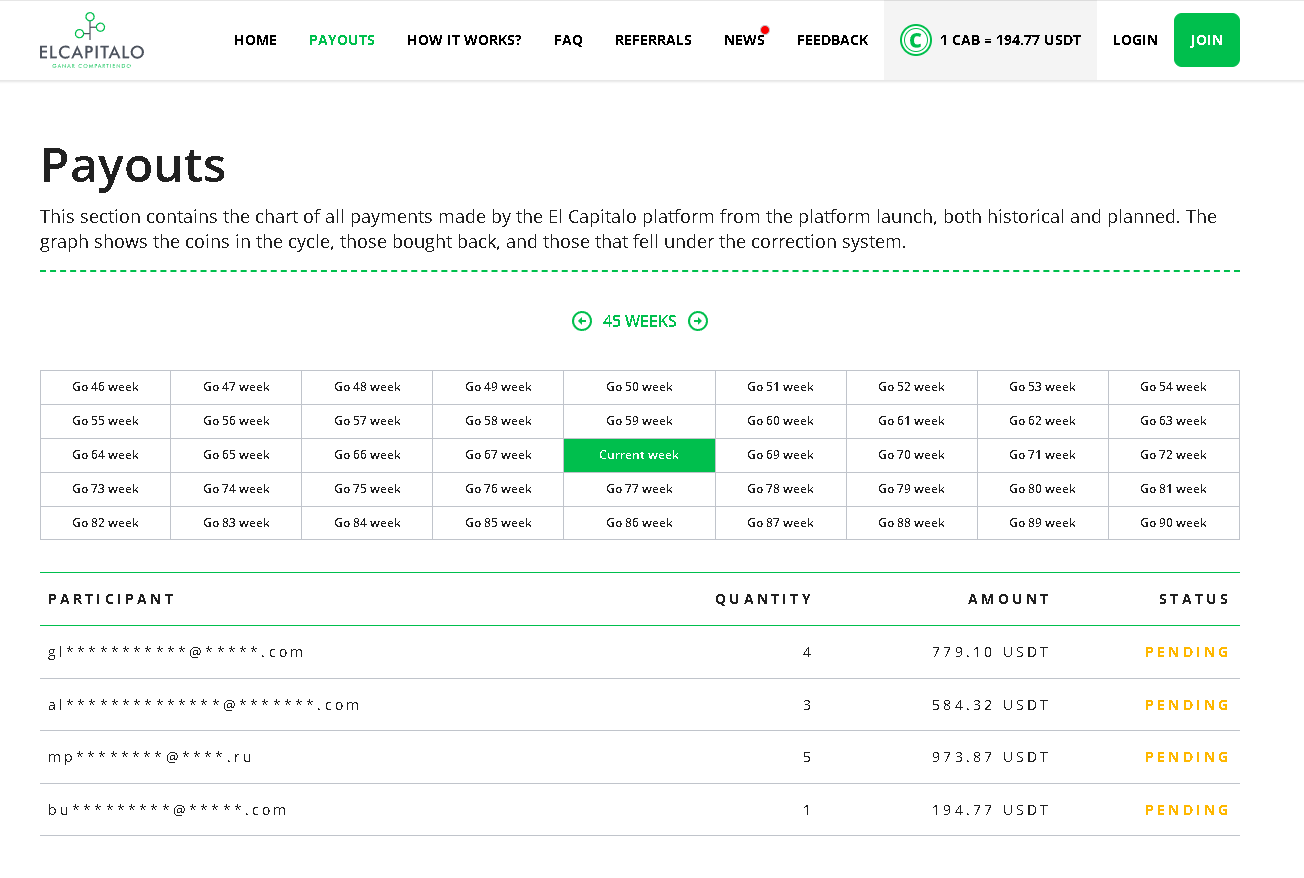Viewport: 1304px width, 878px height.
Task: Select Go 55 week
Action: [x=105, y=421]
